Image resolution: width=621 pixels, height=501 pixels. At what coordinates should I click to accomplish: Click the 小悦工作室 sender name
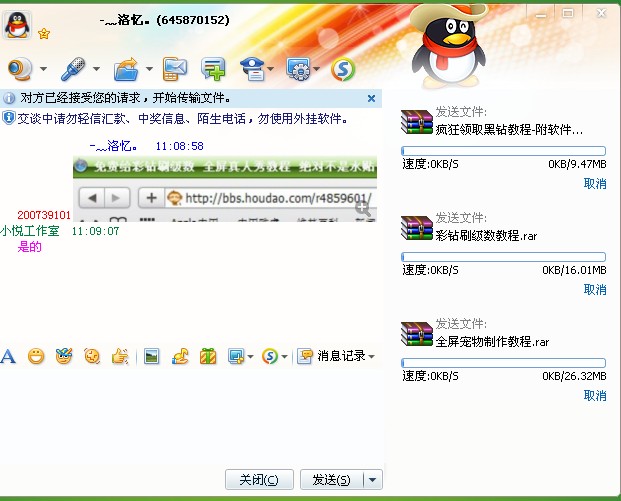[x=30, y=231]
